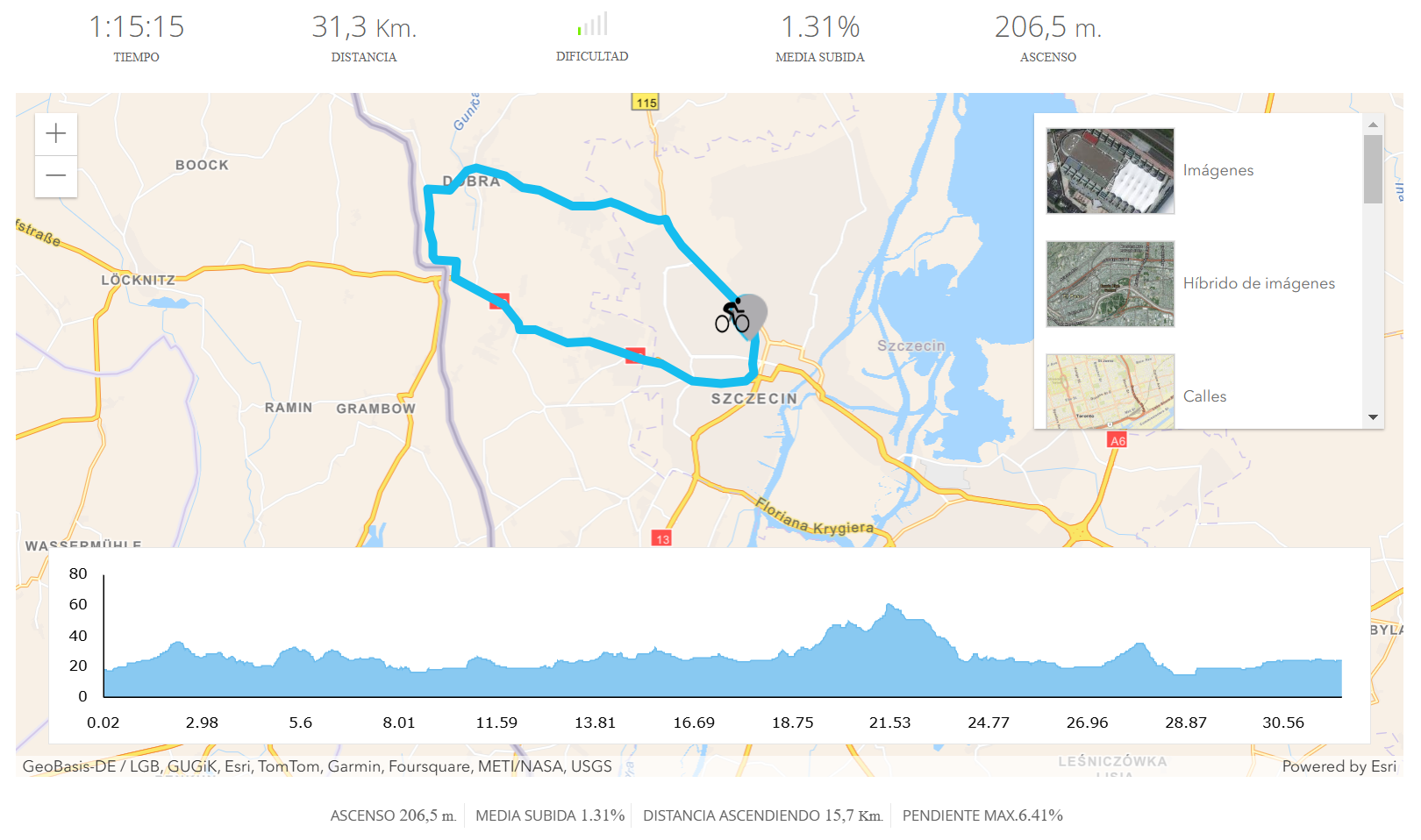Choose the Calles basemap thumbnail
This screenshot has width=1421, height=840.
1110,392
